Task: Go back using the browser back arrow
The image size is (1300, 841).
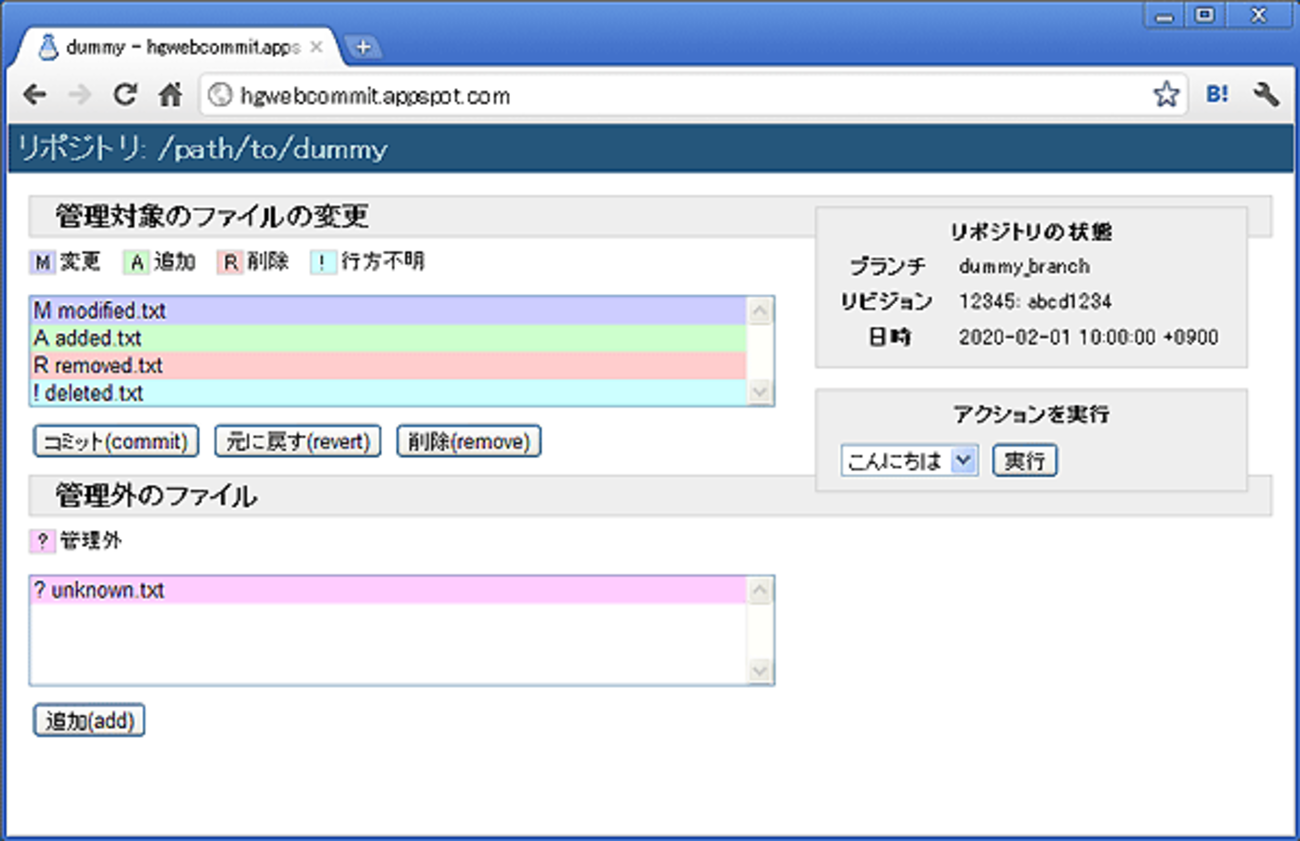Action: point(35,95)
